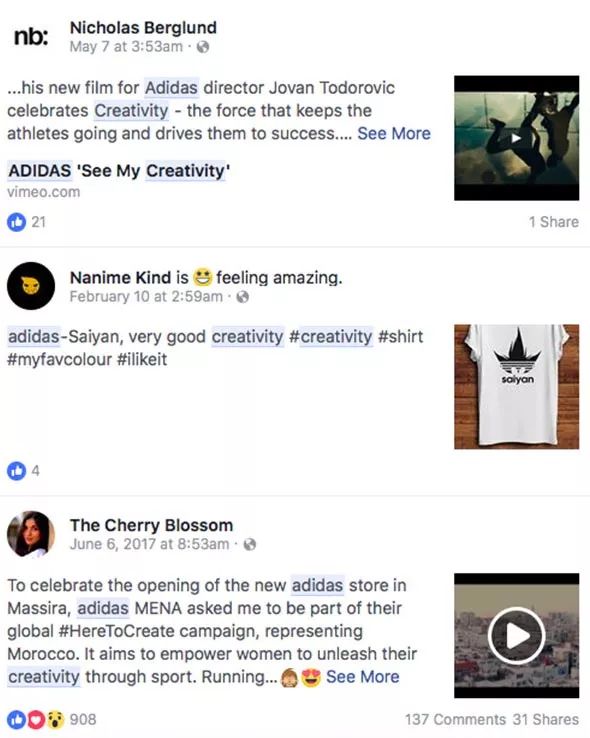Screen dimensions: 590x738
Task: Play The Cherry Blossom's video
Action: 517,635
